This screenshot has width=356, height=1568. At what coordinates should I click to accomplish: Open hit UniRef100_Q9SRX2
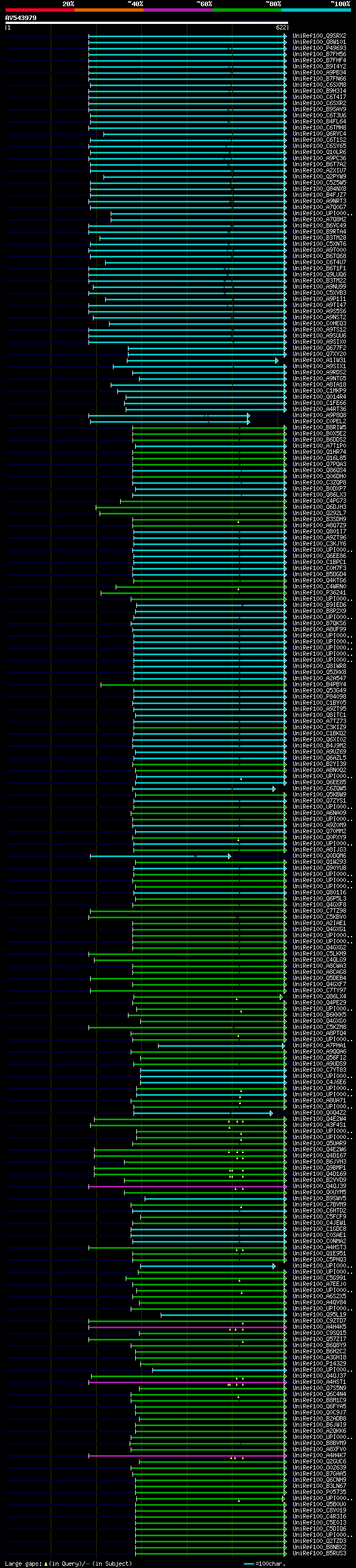click(x=319, y=36)
